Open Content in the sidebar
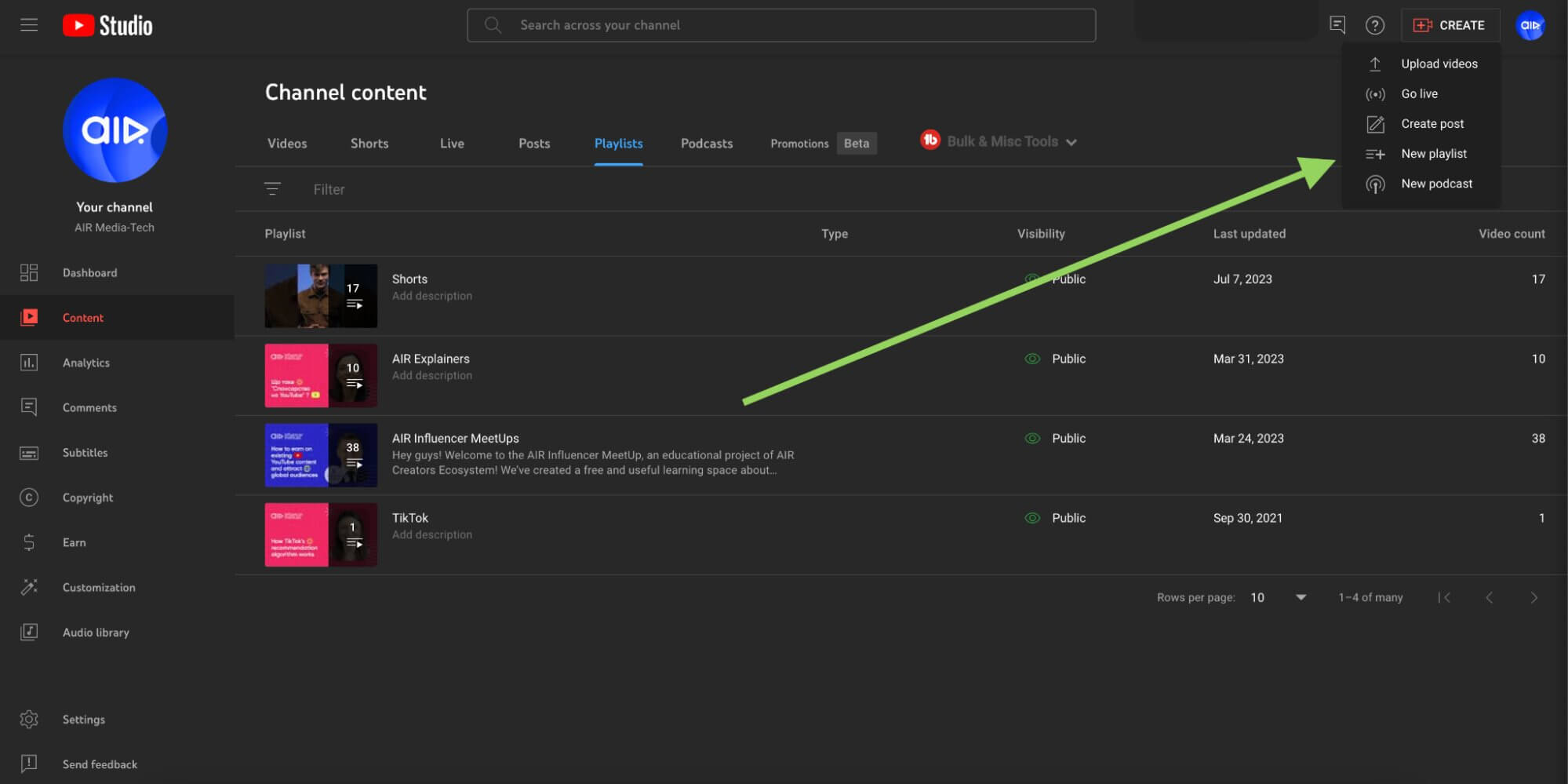The height and width of the screenshot is (784, 1568). [117, 317]
